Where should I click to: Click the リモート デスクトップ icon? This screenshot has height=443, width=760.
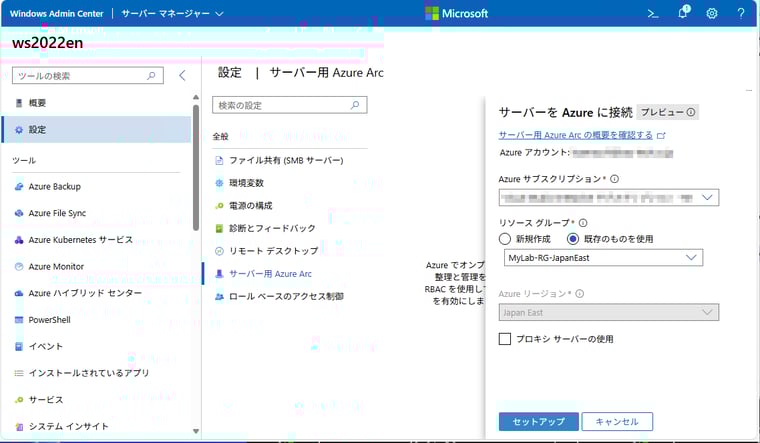(x=219, y=251)
